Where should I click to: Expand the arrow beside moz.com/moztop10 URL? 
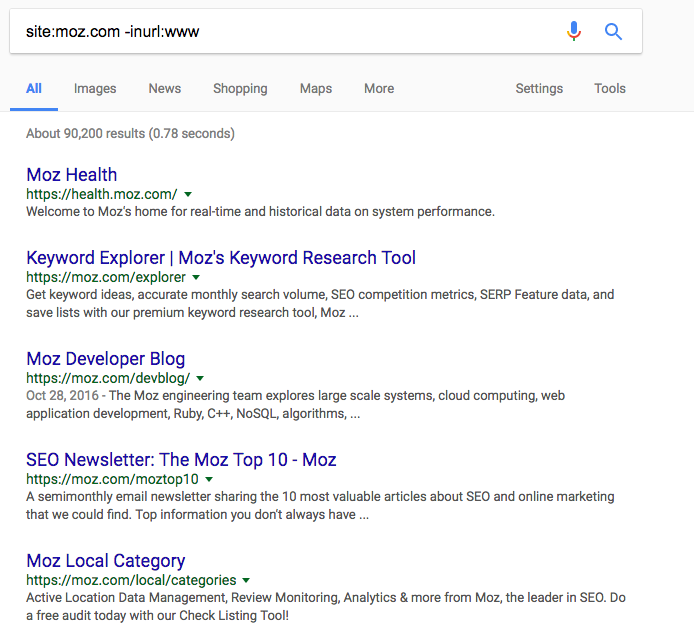209,479
